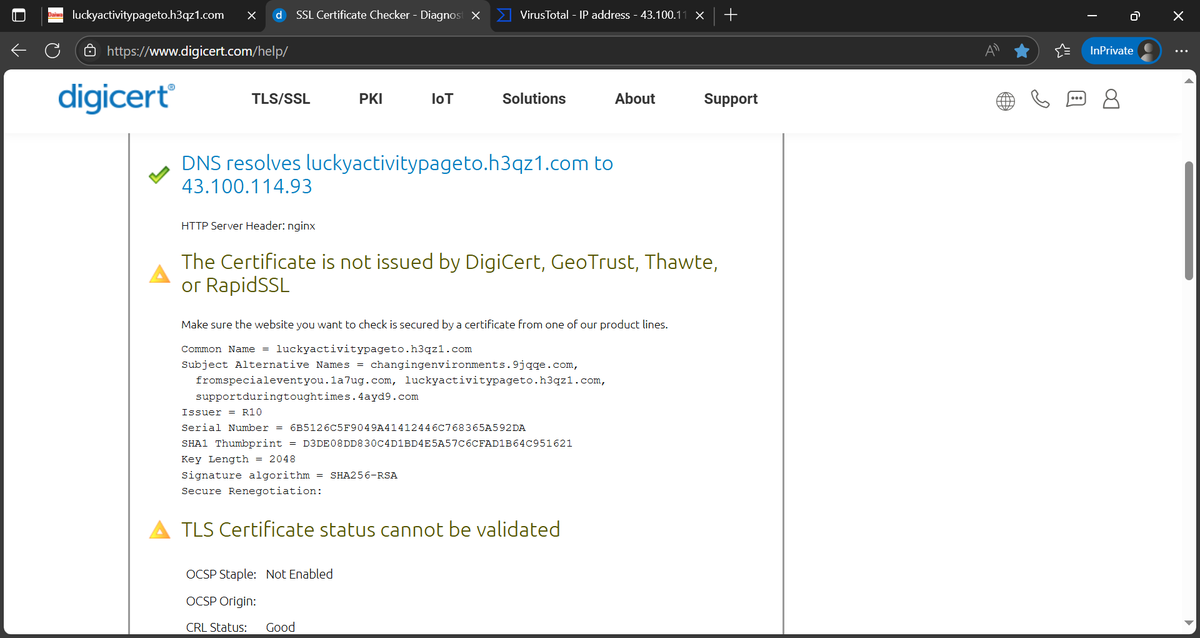1200x638 pixels.
Task: Open the Solutions menu
Action: click(x=534, y=99)
